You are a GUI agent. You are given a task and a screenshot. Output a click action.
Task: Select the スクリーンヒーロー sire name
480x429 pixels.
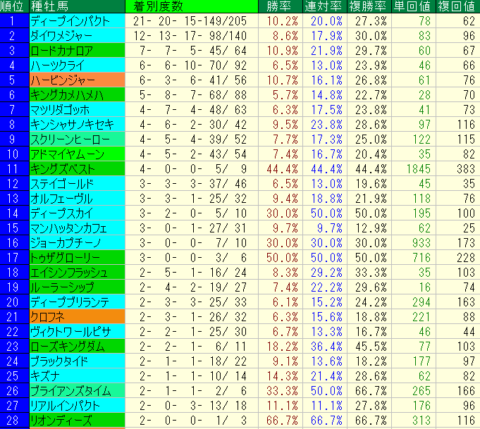pos(70,140)
